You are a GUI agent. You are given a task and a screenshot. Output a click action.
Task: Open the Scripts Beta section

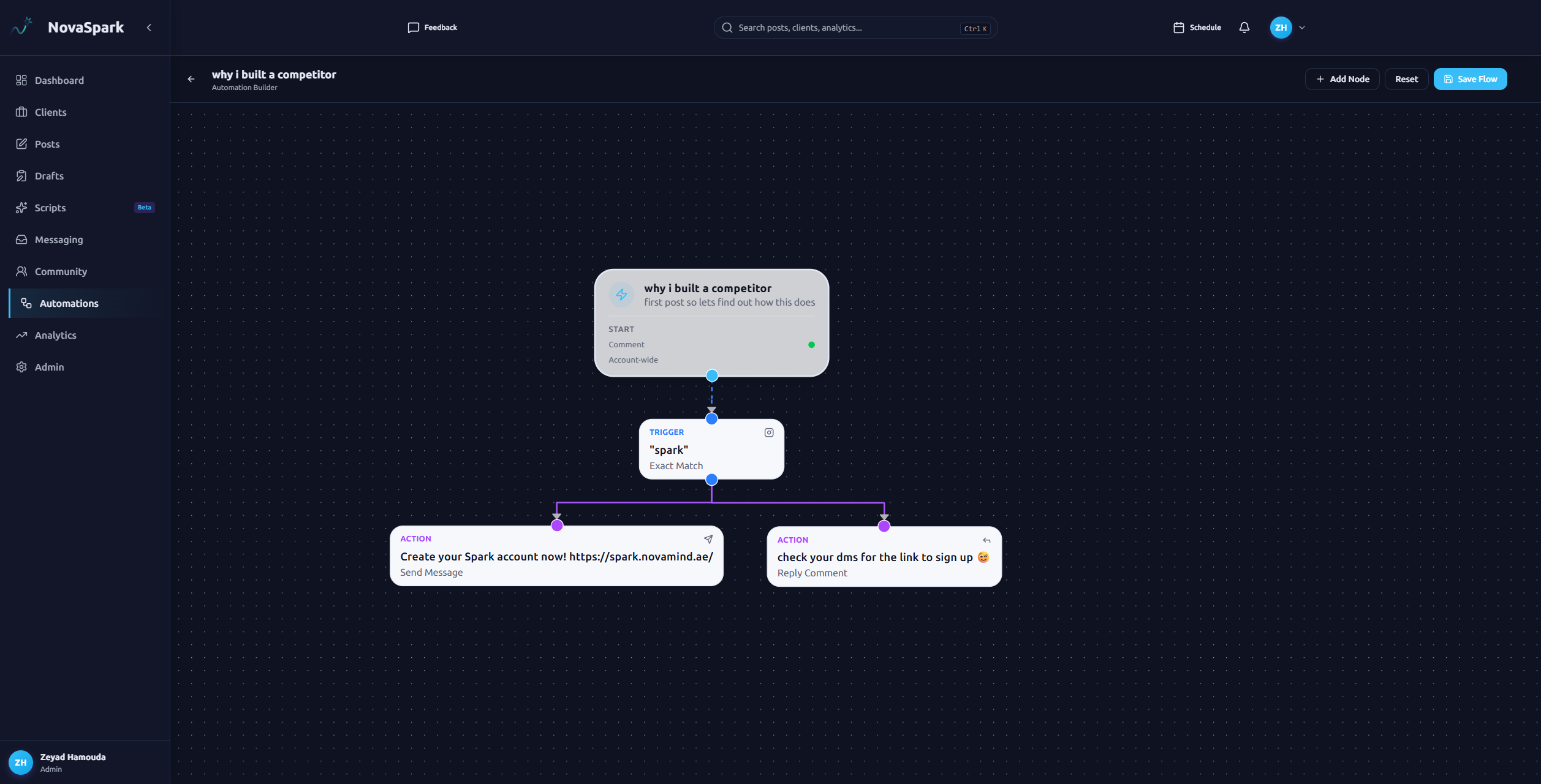click(50, 208)
